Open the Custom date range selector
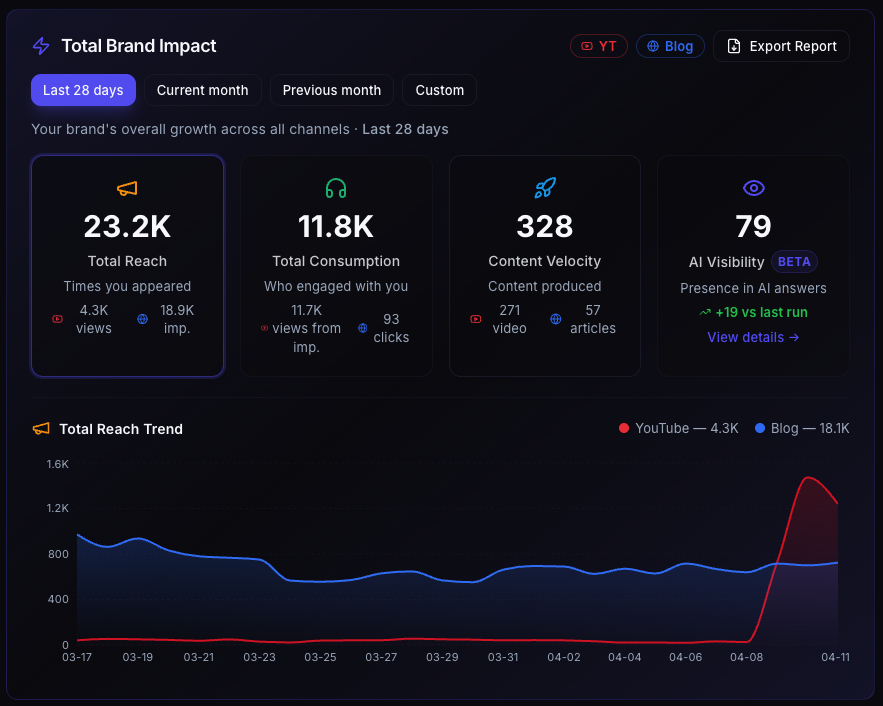 [x=439, y=90]
